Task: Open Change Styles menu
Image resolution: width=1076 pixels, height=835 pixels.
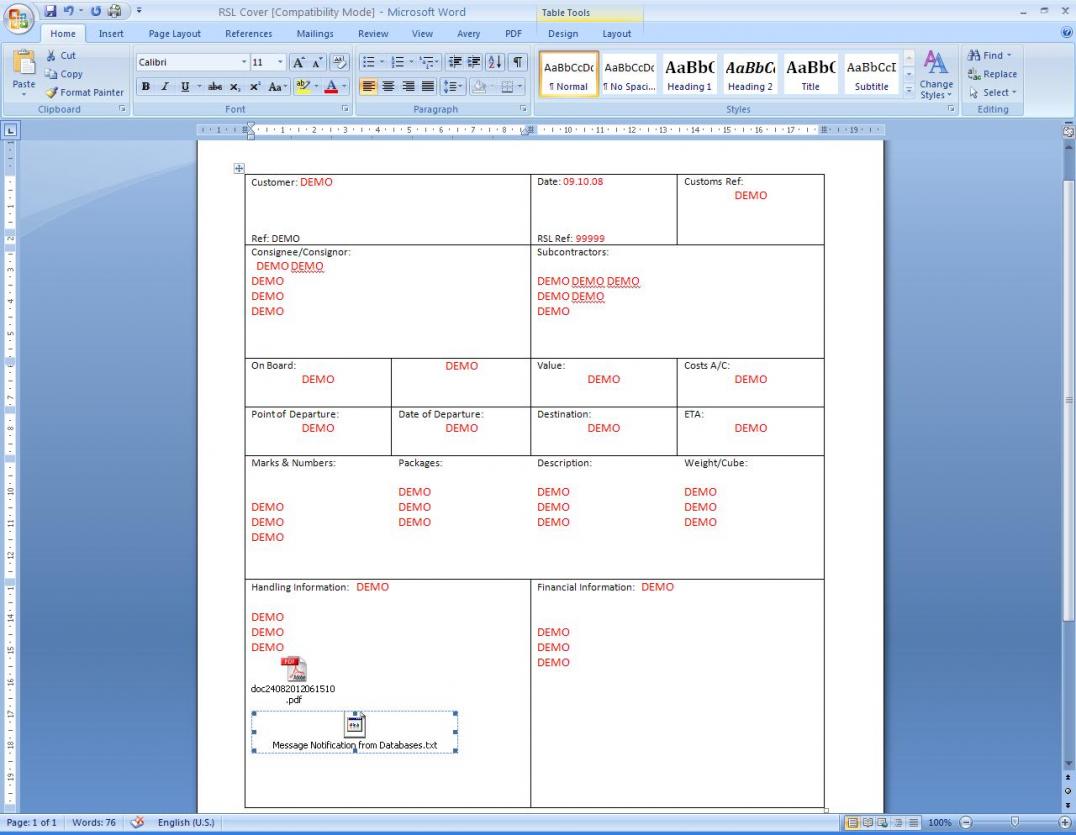Action: tap(936, 75)
